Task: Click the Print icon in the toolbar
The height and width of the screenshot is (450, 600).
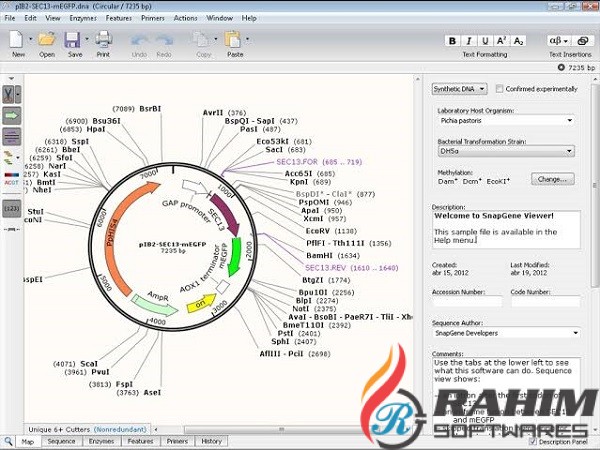Action: click(103, 40)
